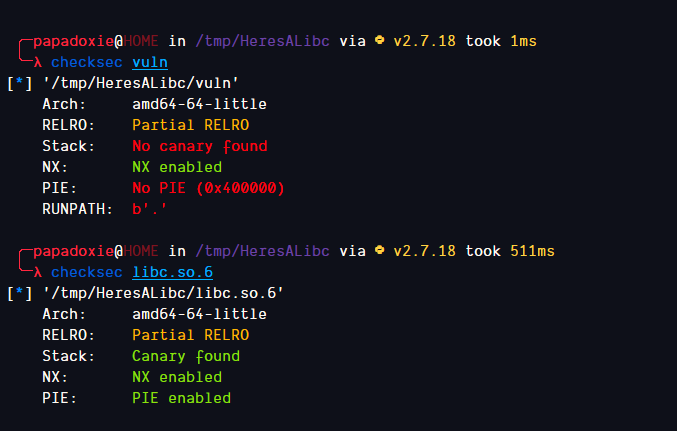Click the [*] marker beside the vuln path
The image size is (677, 431).
20,83
